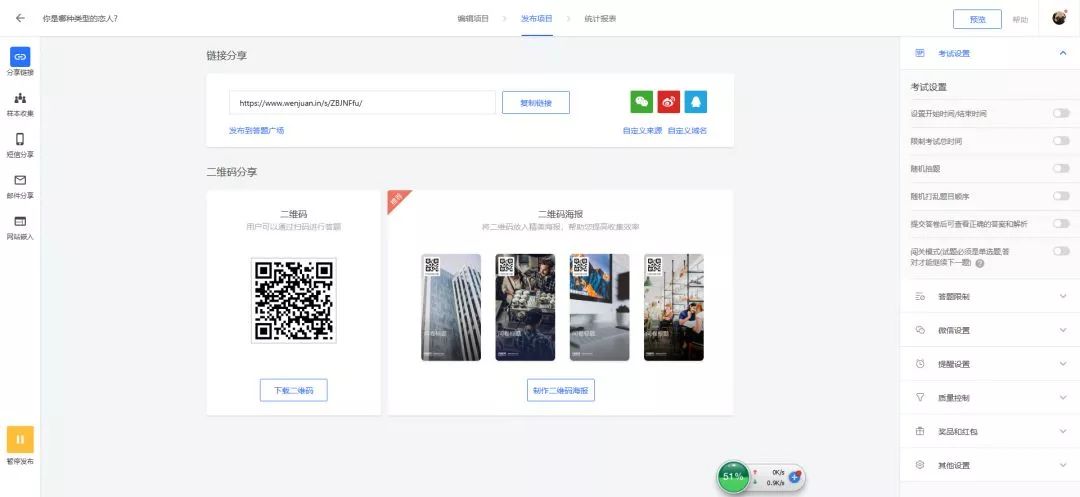The height and width of the screenshot is (497, 1080).
Task: Click 制作二维码海报 button
Action: coord(561,390)
